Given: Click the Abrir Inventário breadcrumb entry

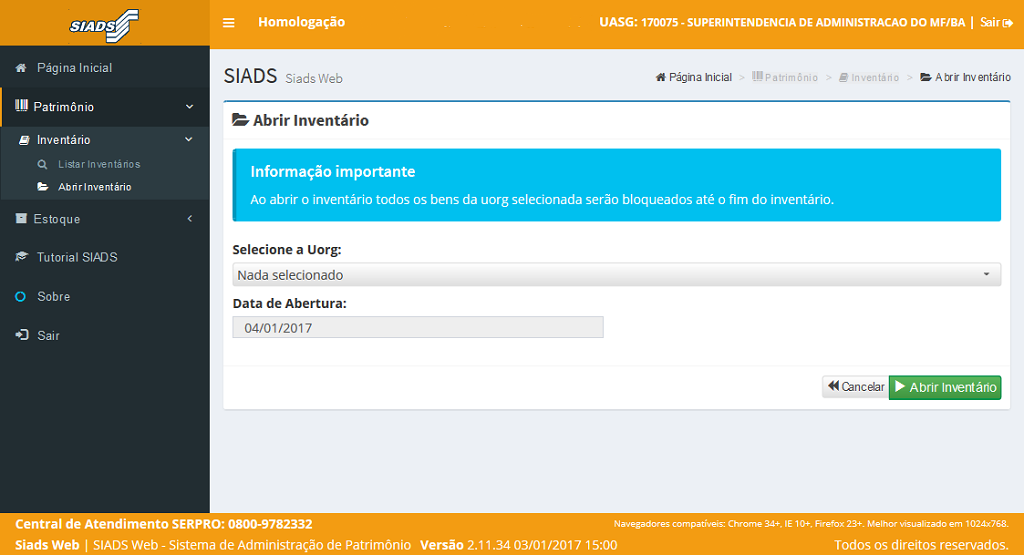Looking at the screenshot, I should (x=966, y=77).
